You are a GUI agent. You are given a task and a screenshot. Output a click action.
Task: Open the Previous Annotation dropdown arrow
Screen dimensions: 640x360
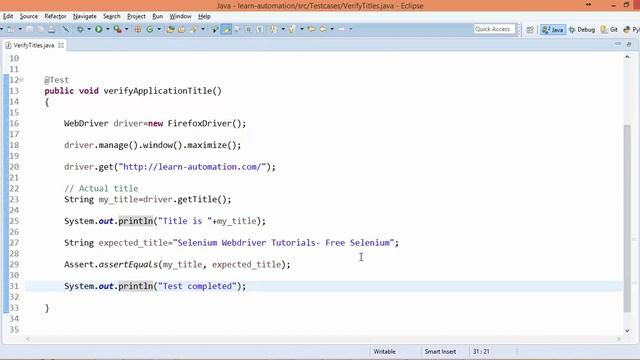click(302, 29)
